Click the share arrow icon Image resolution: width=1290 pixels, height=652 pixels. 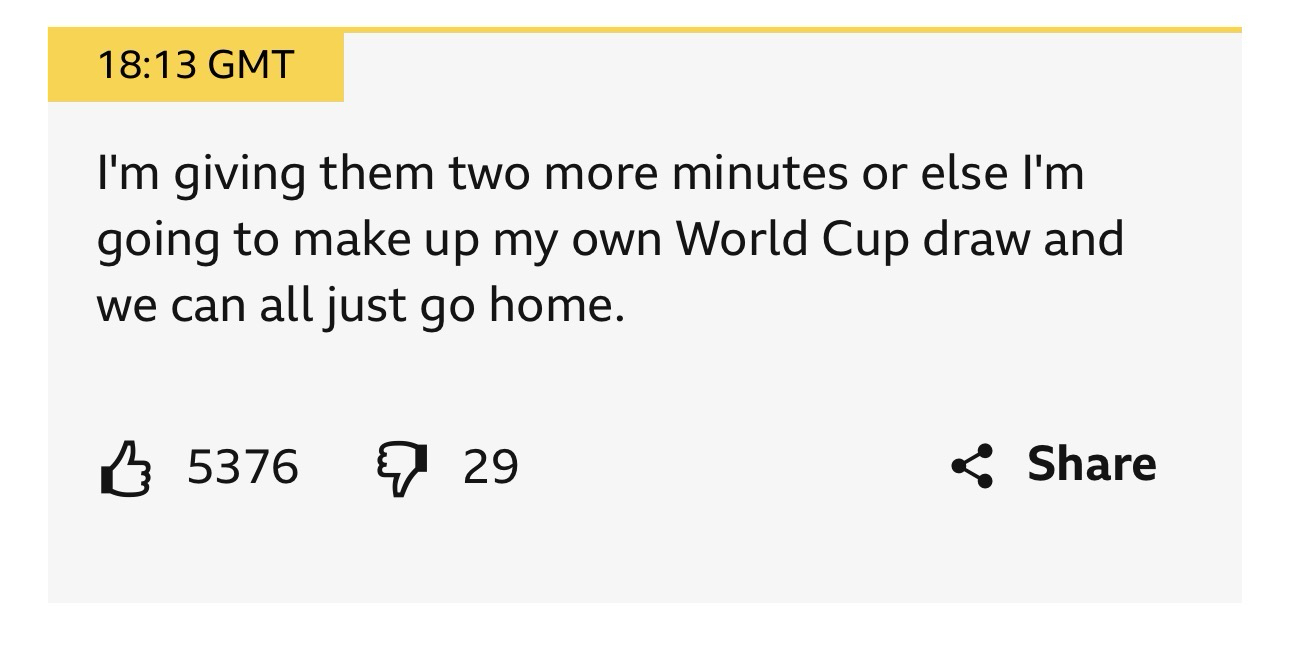coord(972,465)
